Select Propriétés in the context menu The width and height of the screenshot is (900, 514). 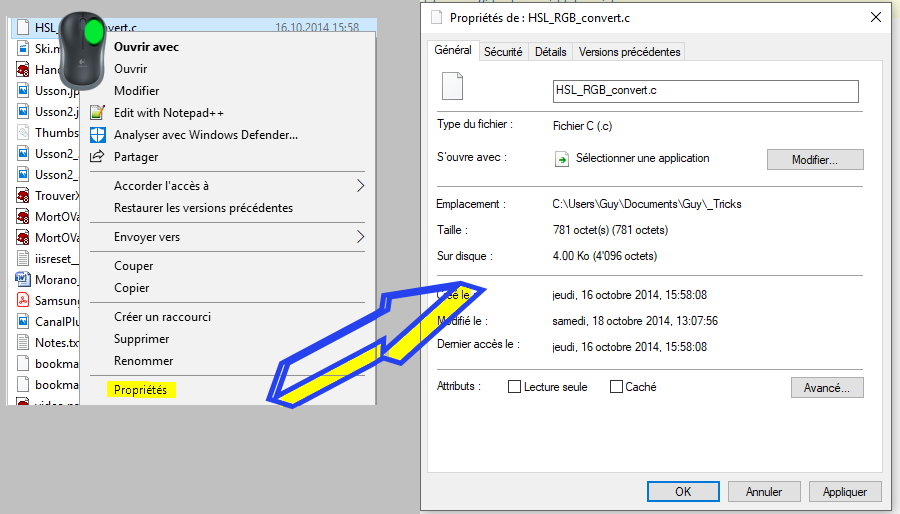coord(141,390)
